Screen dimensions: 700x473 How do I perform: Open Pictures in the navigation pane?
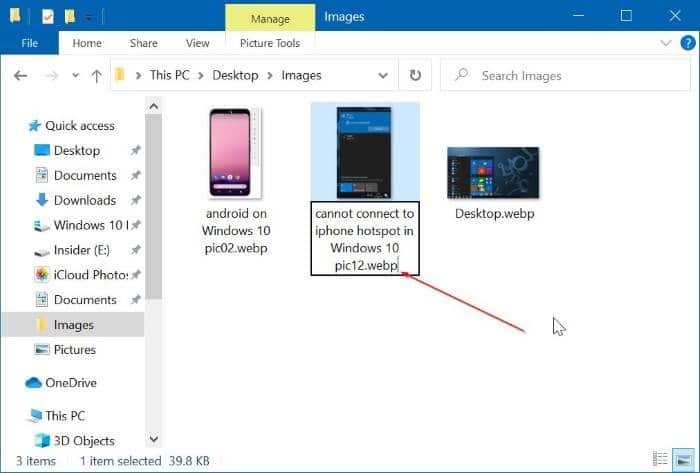pos(75,349)
